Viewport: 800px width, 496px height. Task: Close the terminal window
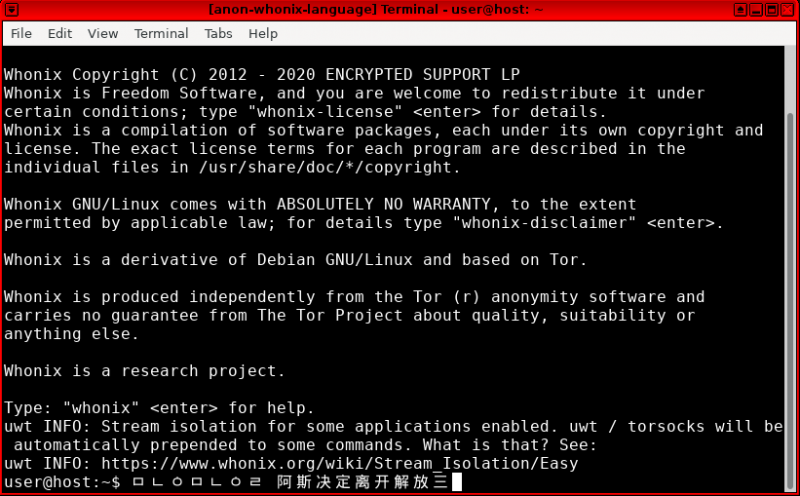pos(788,10)
